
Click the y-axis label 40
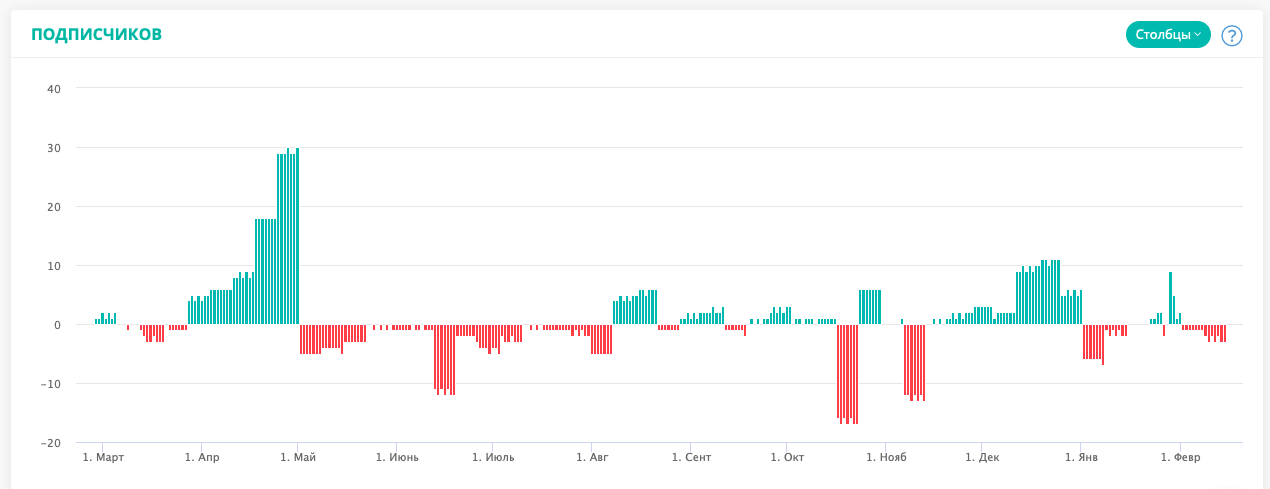(x=54, y=89)
